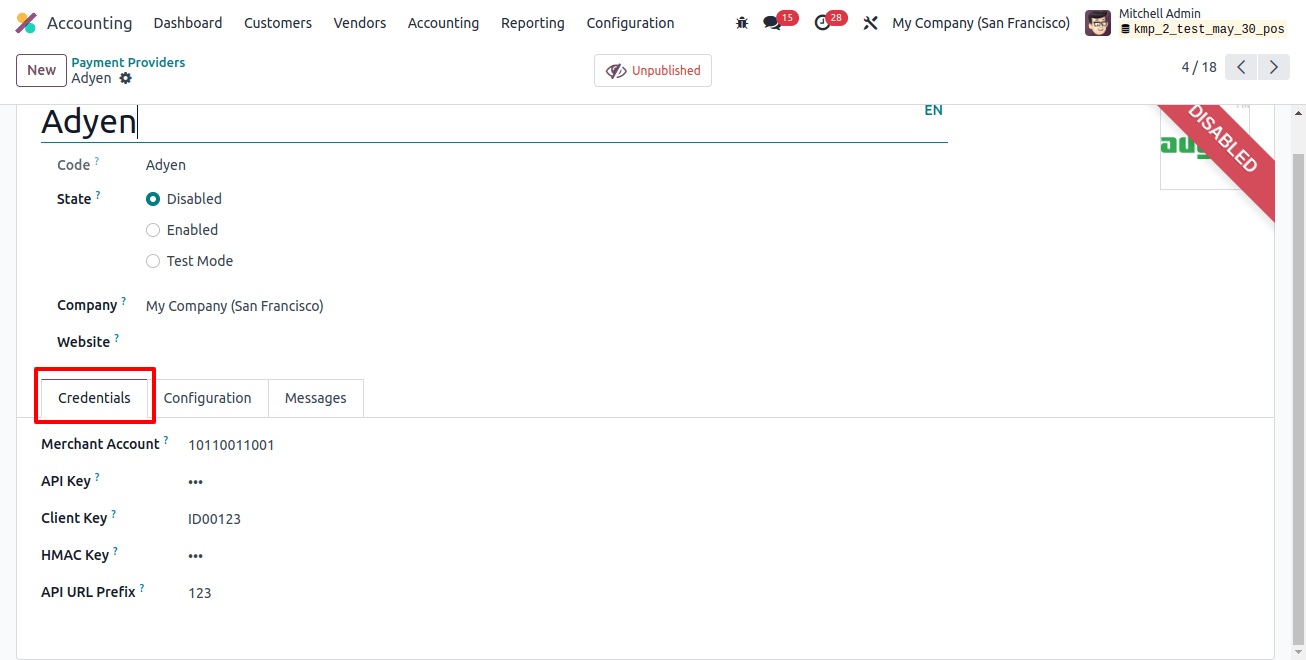1306x660 pixels.
Task: Open the Vendors menu
Action: [360, 23]
